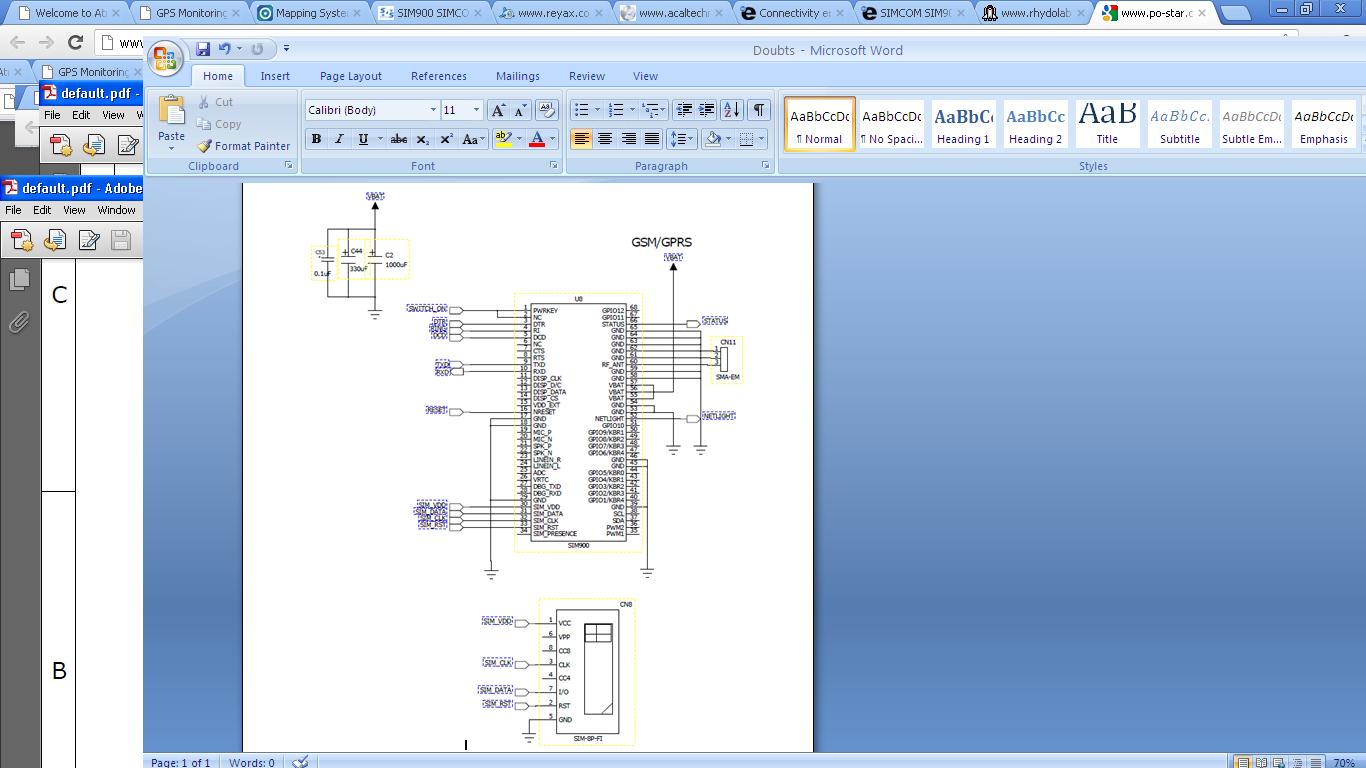
Task: Sort paragraphs using the A-Z icon
Action: (731, 110)
